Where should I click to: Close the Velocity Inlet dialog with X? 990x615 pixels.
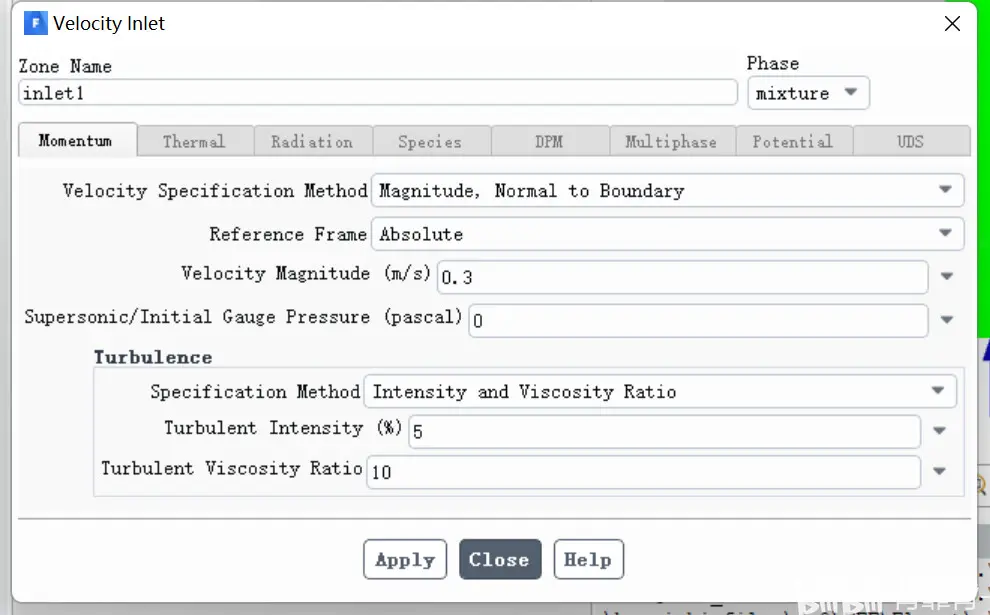click(x=952, y=24)
